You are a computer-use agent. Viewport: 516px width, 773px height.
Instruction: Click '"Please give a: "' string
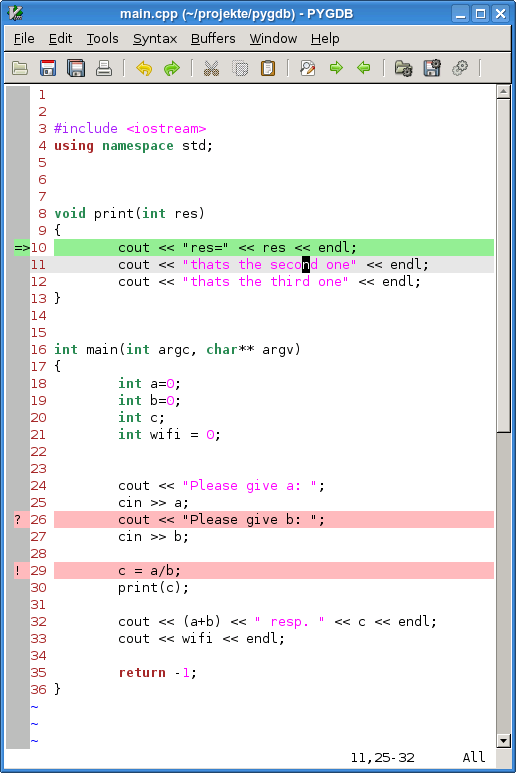point(249,486)
